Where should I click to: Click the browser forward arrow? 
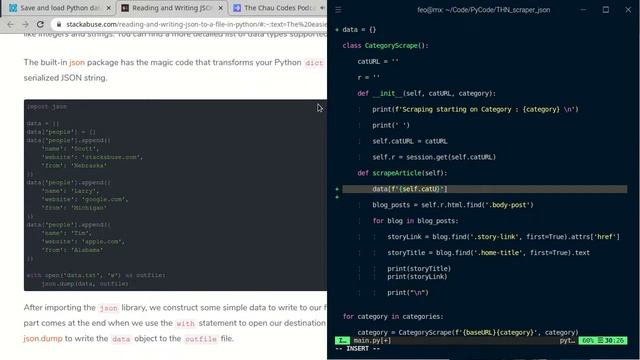(25, 24)
